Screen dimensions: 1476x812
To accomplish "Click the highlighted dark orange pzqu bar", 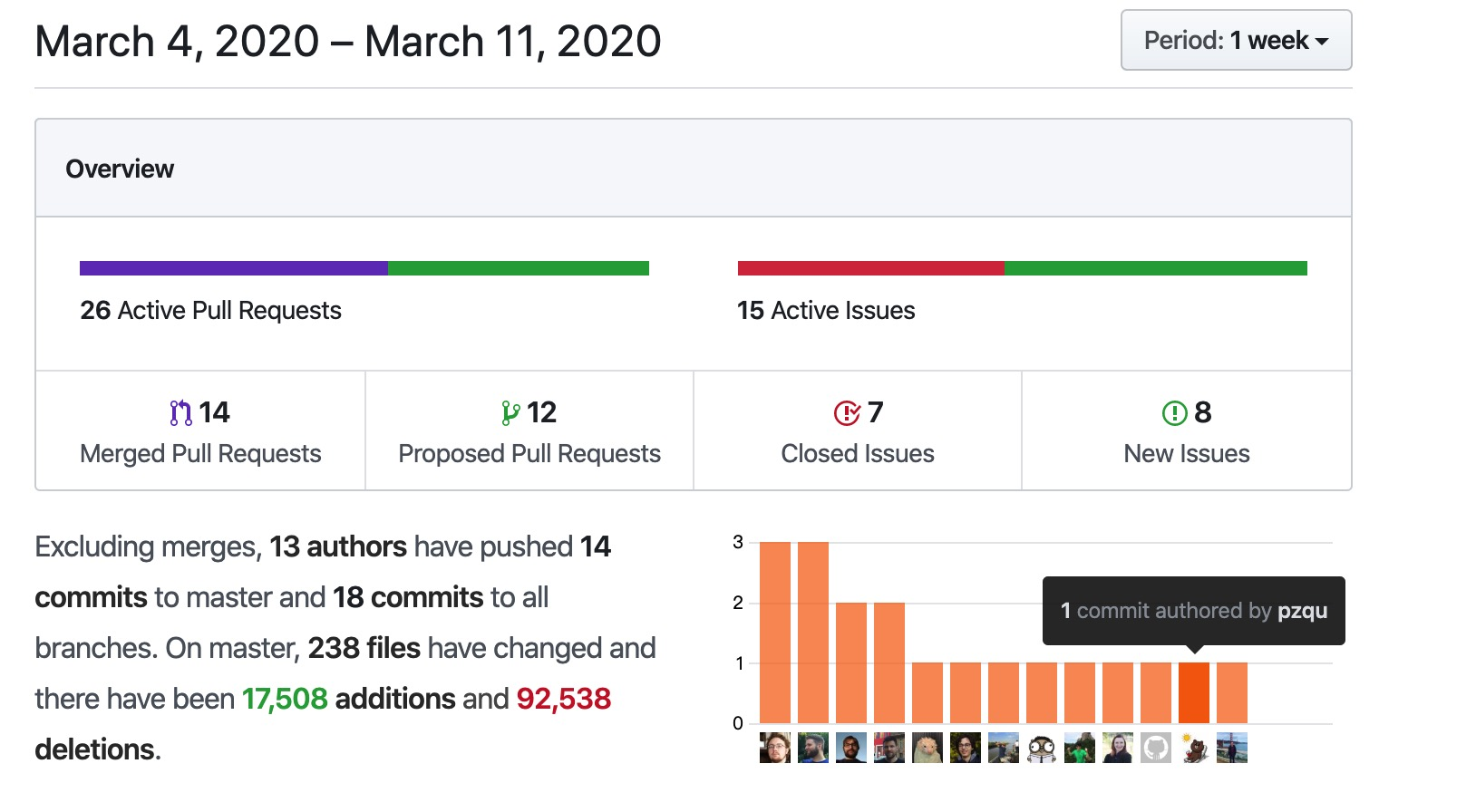I will pyautogui.click(x=1194, y=692).
